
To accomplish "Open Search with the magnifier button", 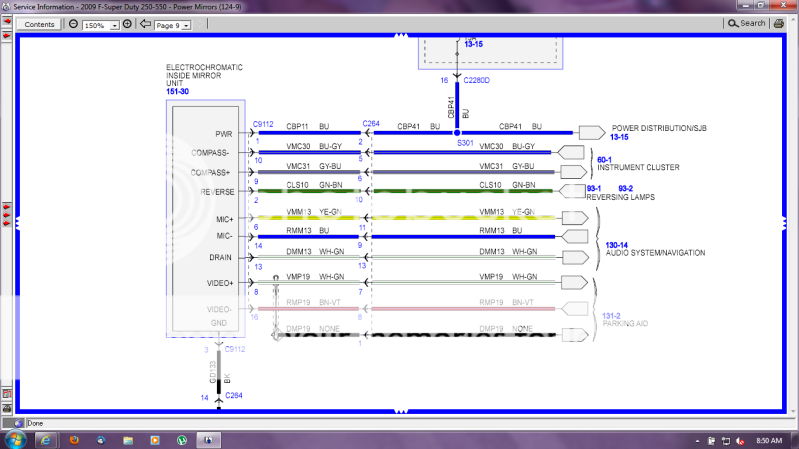I will click(747, 23).
